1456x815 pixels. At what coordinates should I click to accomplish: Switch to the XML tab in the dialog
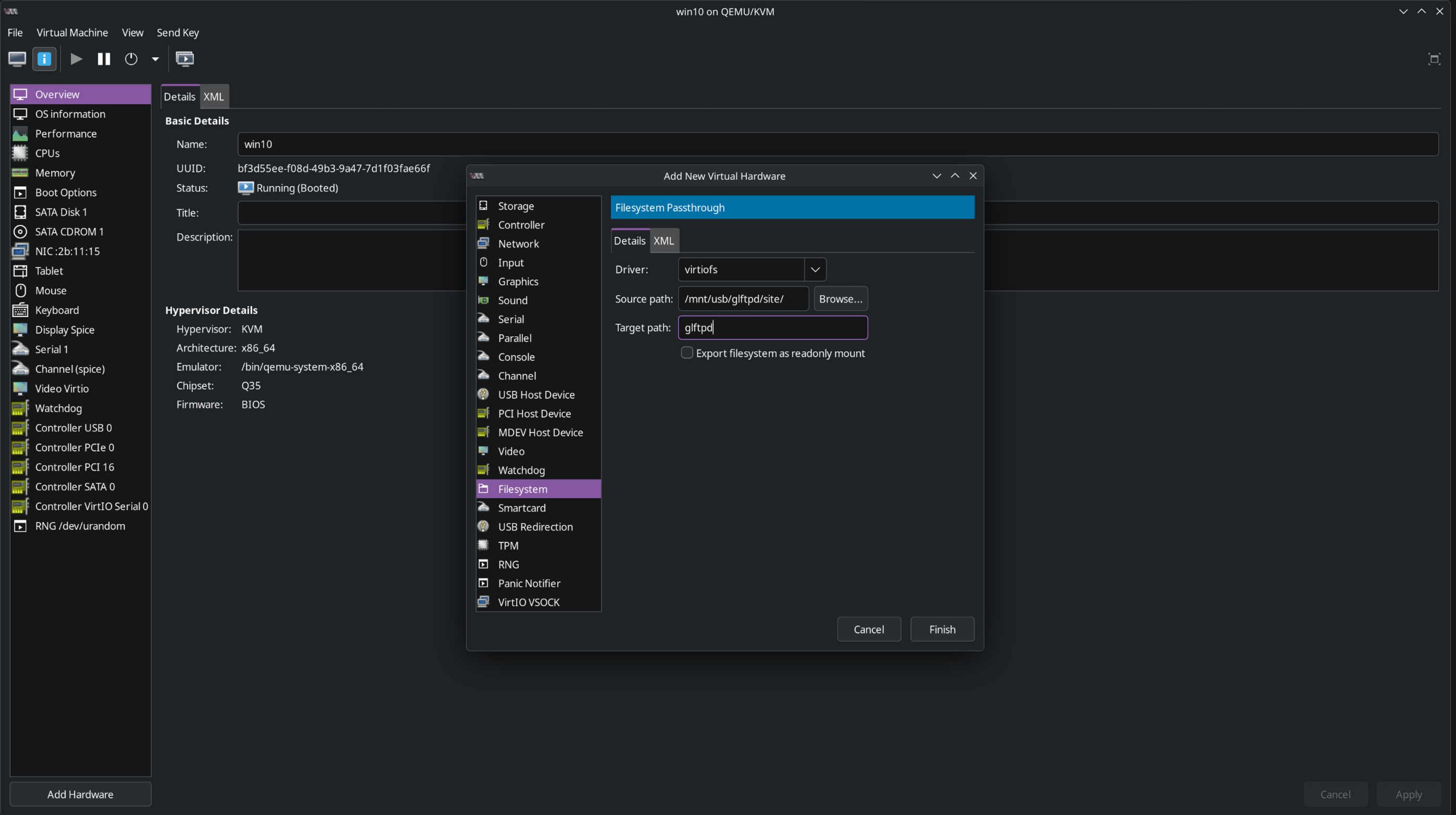pos(663,240)
